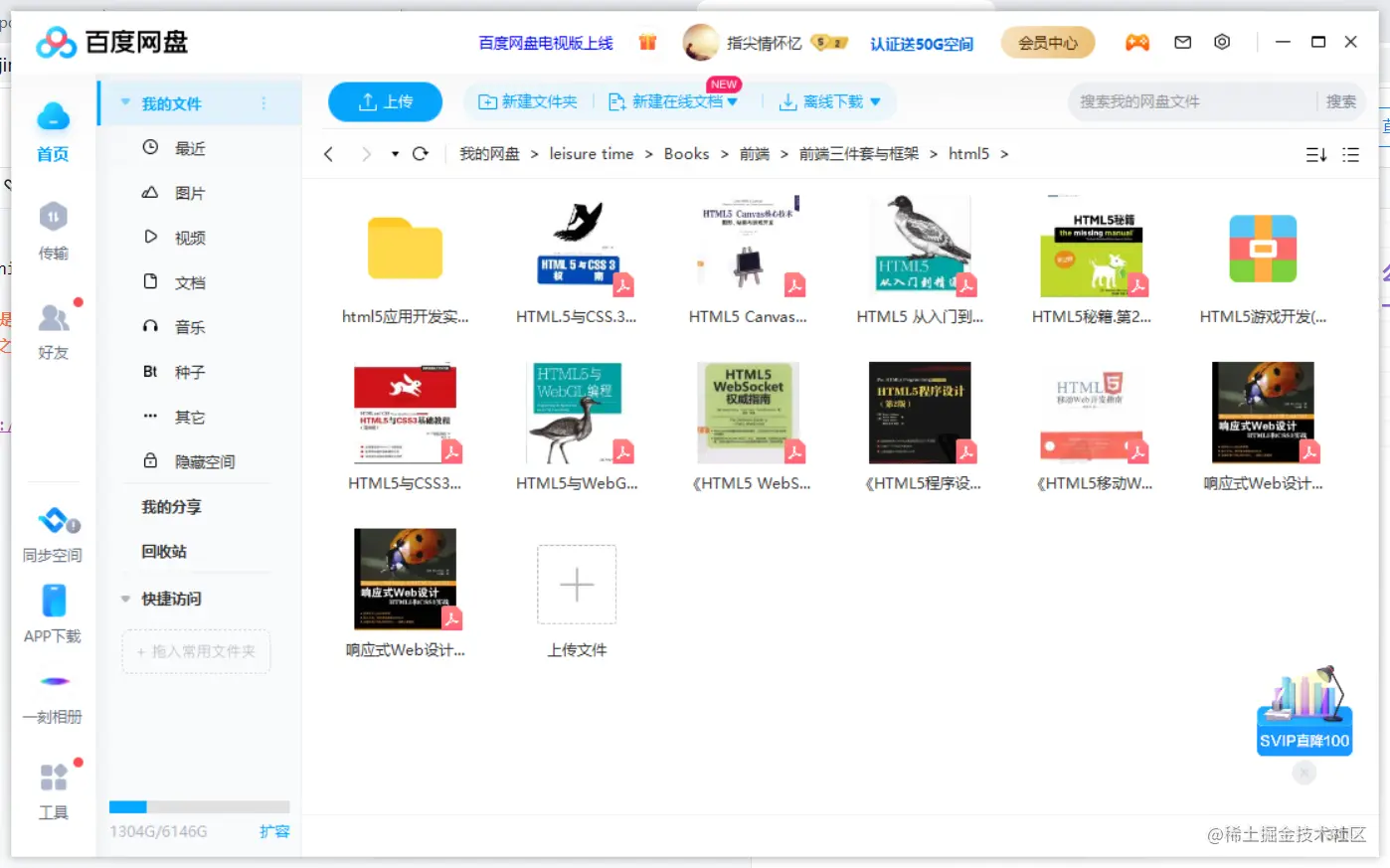Open 隐藏空间 hidden space
Image resolution: width=1390 pixels, height=868 pixels.
tap(204, 461)
